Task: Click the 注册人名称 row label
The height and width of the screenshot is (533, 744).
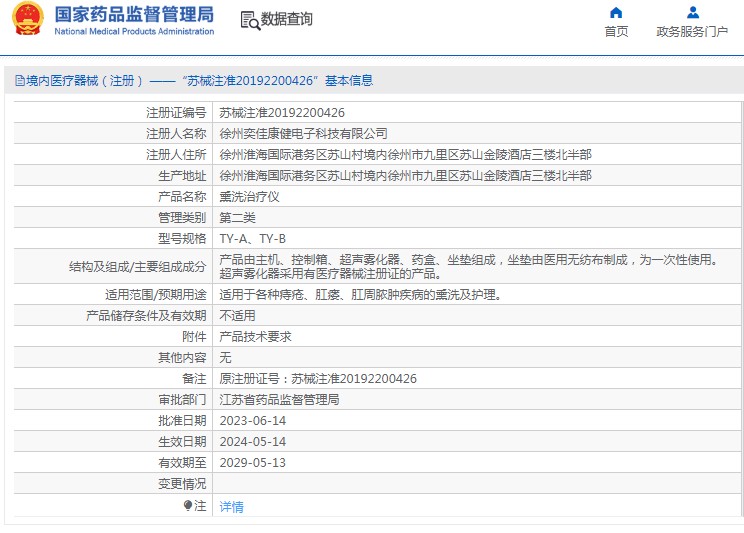Action: (x=176, y=133)
